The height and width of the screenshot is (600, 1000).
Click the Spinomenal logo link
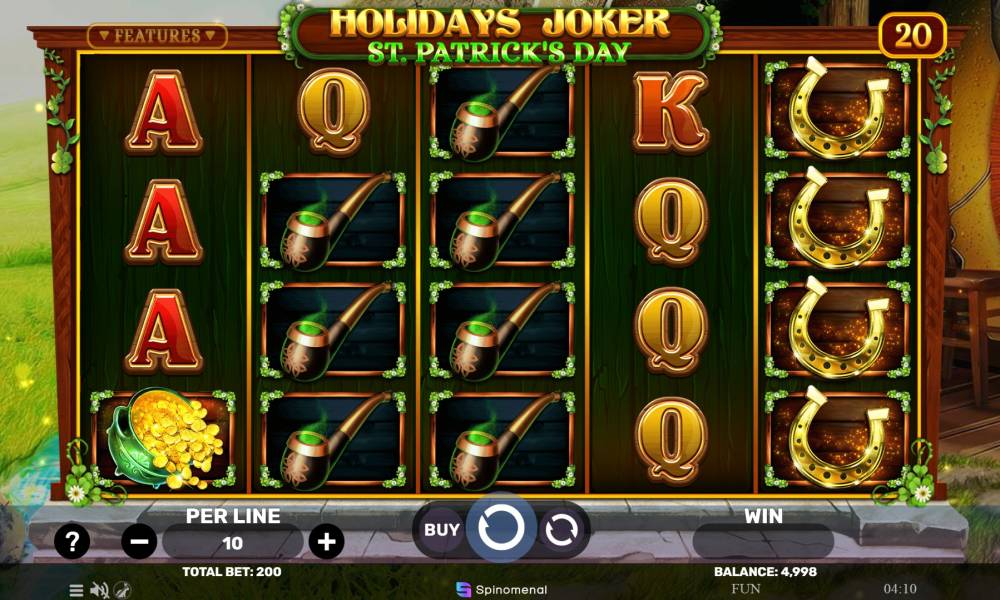[x=502, y=590]
